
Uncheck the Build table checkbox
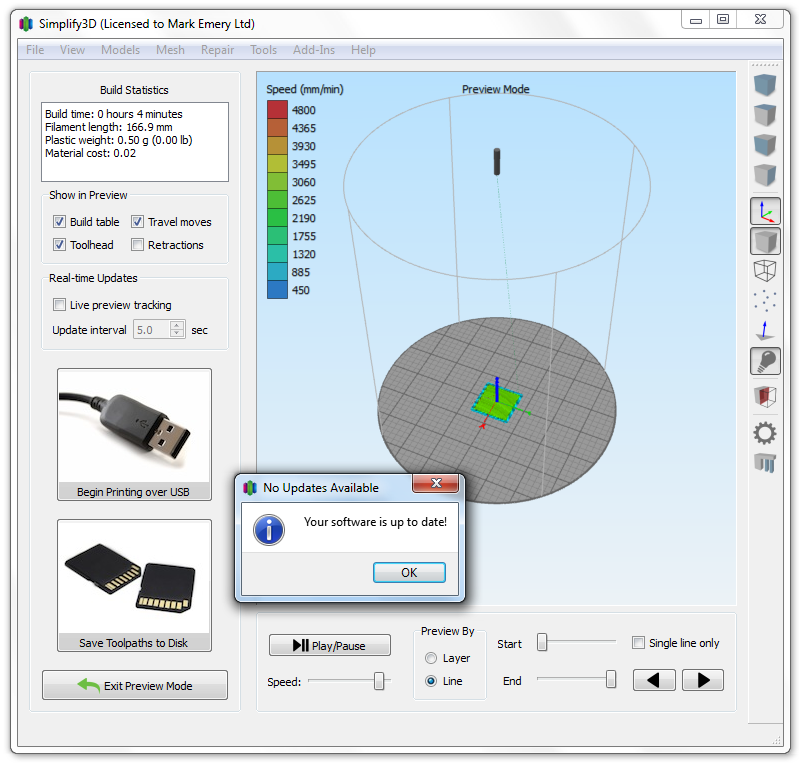[x=60, y=222]
